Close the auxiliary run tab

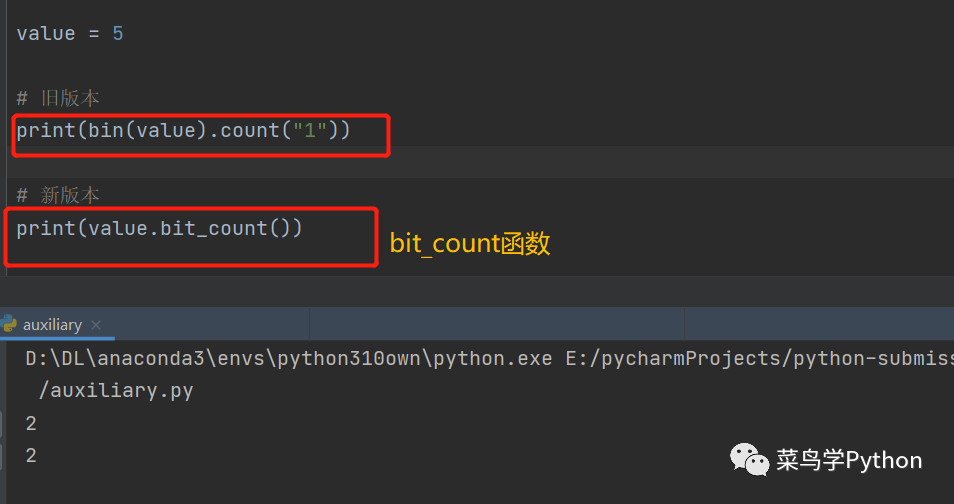(x=97, y=325)
